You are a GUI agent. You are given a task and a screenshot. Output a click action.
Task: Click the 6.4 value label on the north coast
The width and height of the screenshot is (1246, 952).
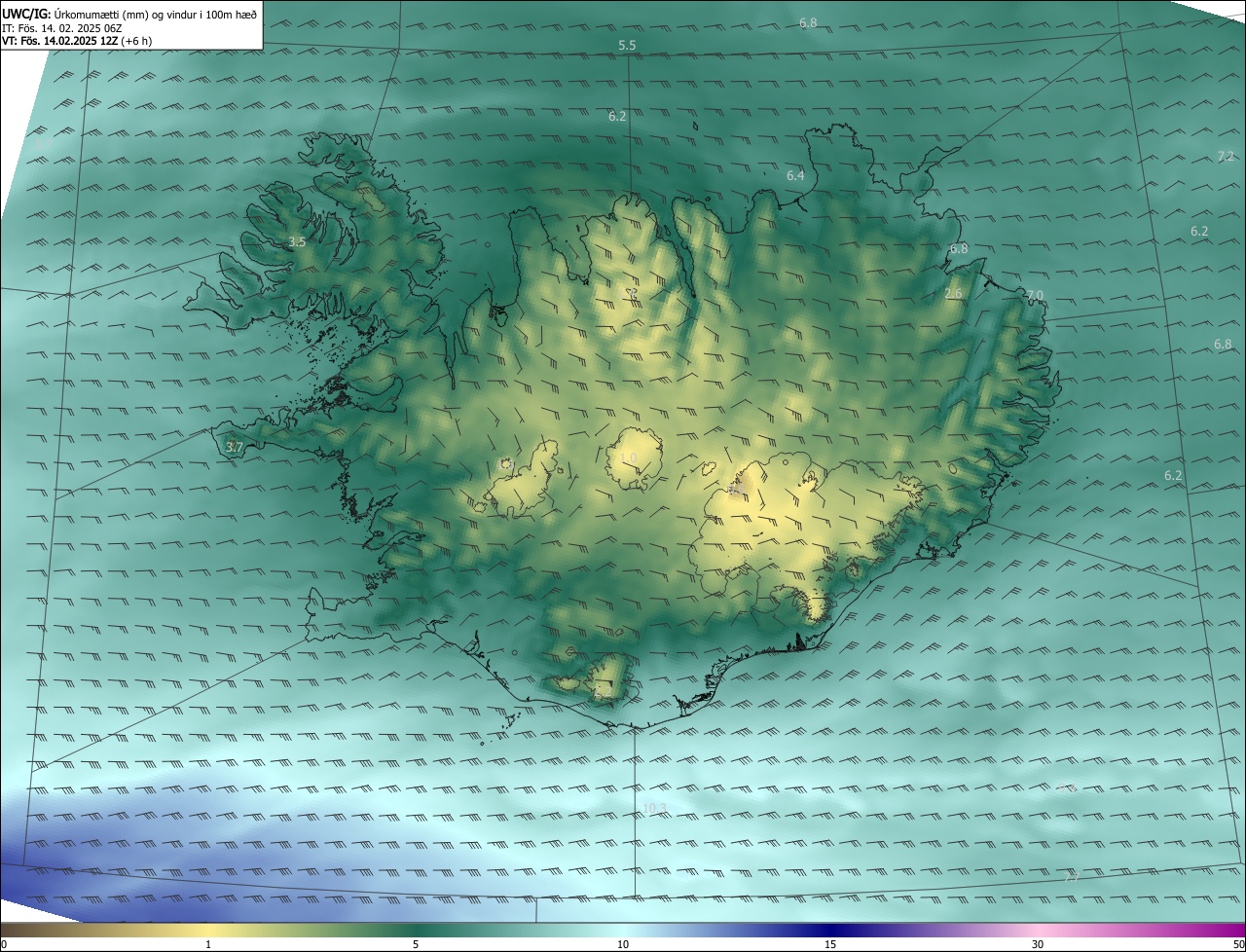coord(795,176)
